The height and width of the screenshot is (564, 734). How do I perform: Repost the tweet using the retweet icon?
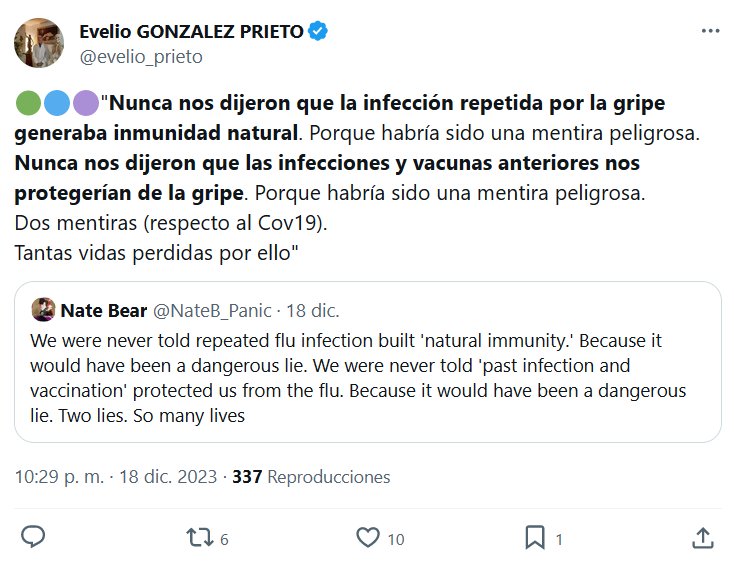201,537
